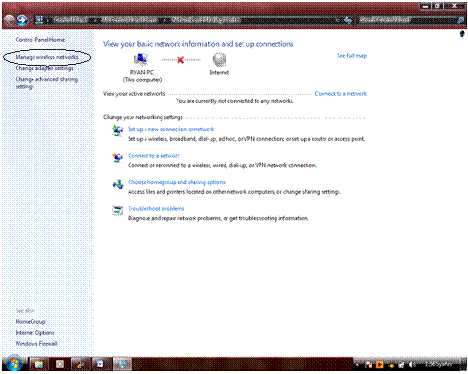Click the orange square tray icon

380,365
